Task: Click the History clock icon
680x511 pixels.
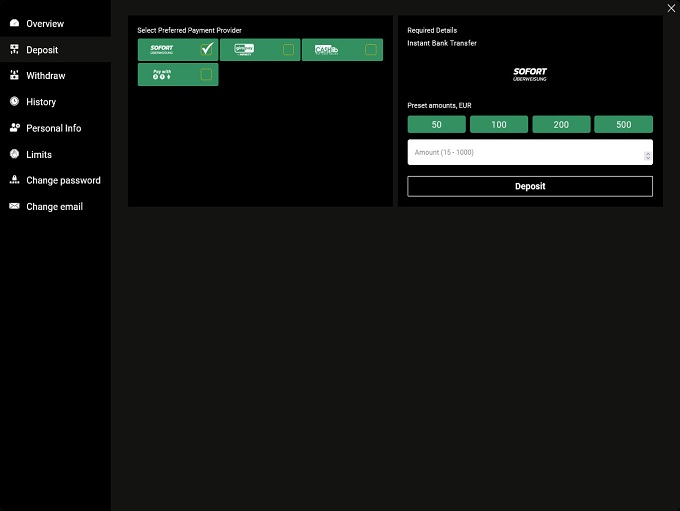Action: pyautogui.click(x=14, y=101)
